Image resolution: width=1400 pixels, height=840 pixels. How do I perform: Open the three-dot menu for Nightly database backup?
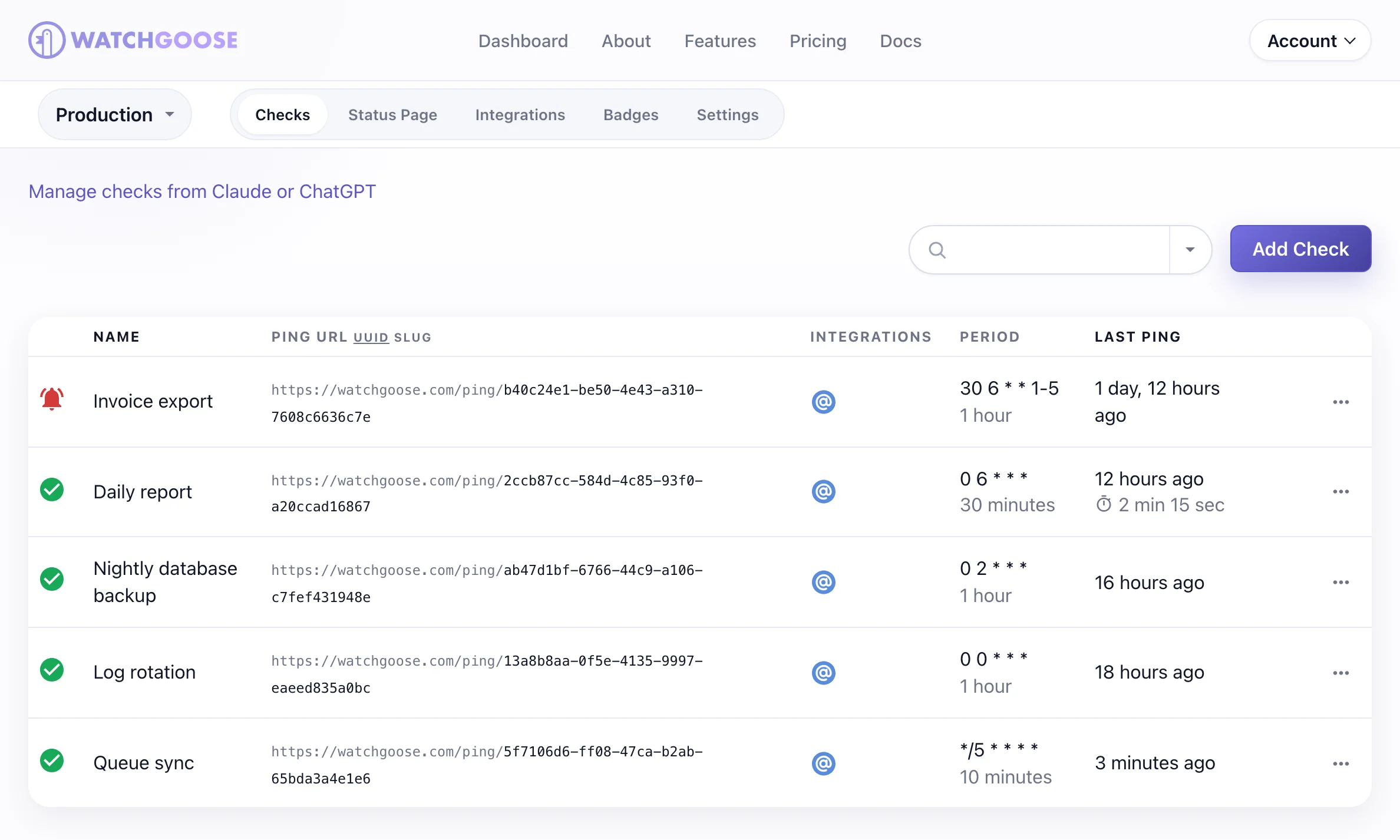click(x=1341, y=582)
